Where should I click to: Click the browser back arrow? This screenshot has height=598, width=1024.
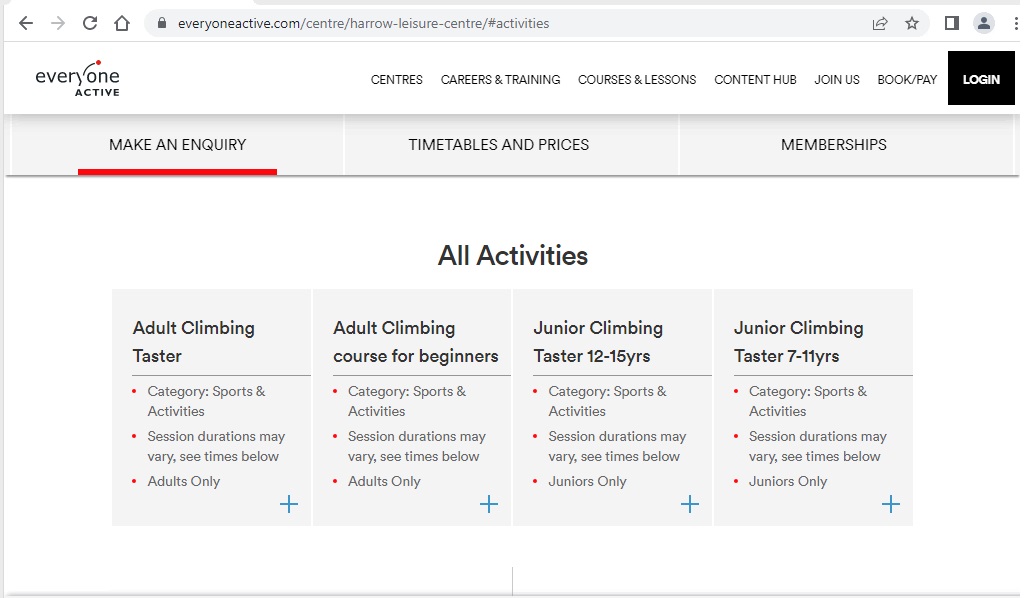(25, 24)
